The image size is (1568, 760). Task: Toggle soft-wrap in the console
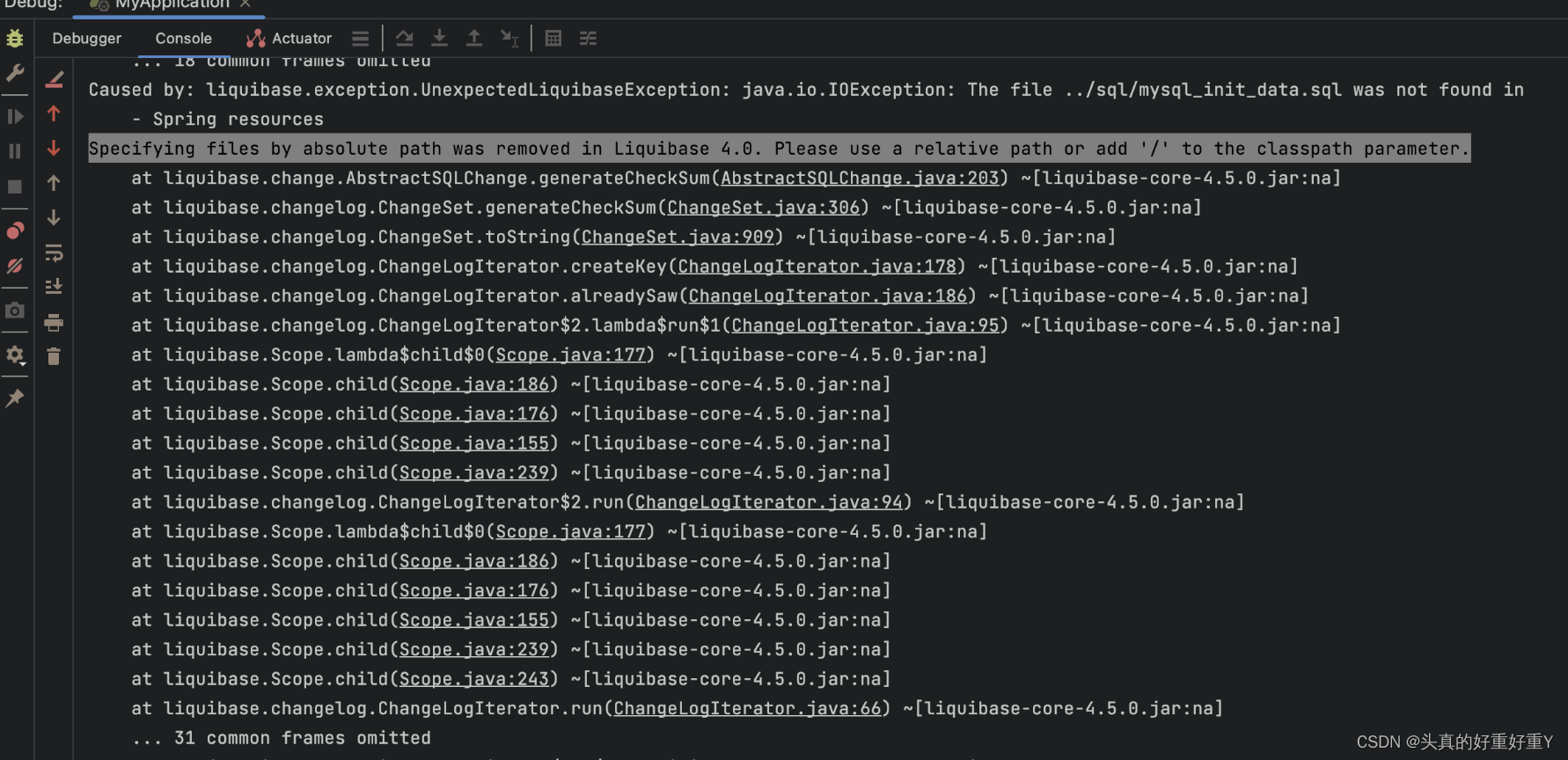point(54,253)
